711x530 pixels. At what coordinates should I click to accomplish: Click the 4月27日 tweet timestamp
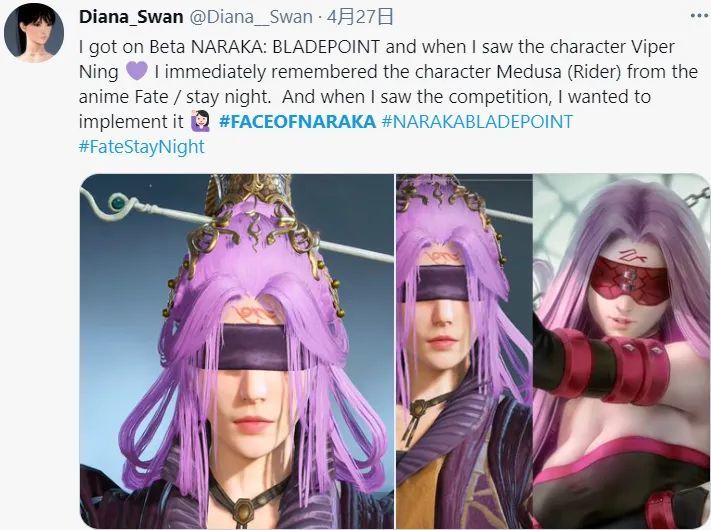pyautogui.click(x=360, y=17)
